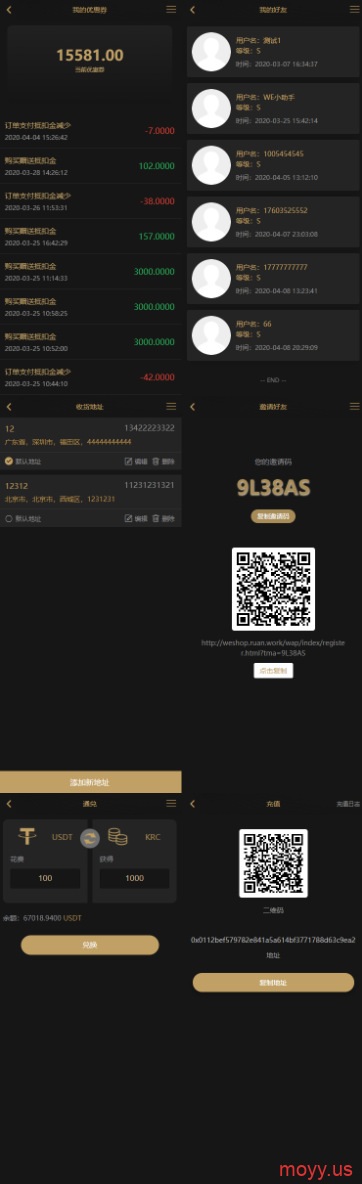Delete the address for contact 12
This screenshot has width=362, height=1184.
[163, 461]
